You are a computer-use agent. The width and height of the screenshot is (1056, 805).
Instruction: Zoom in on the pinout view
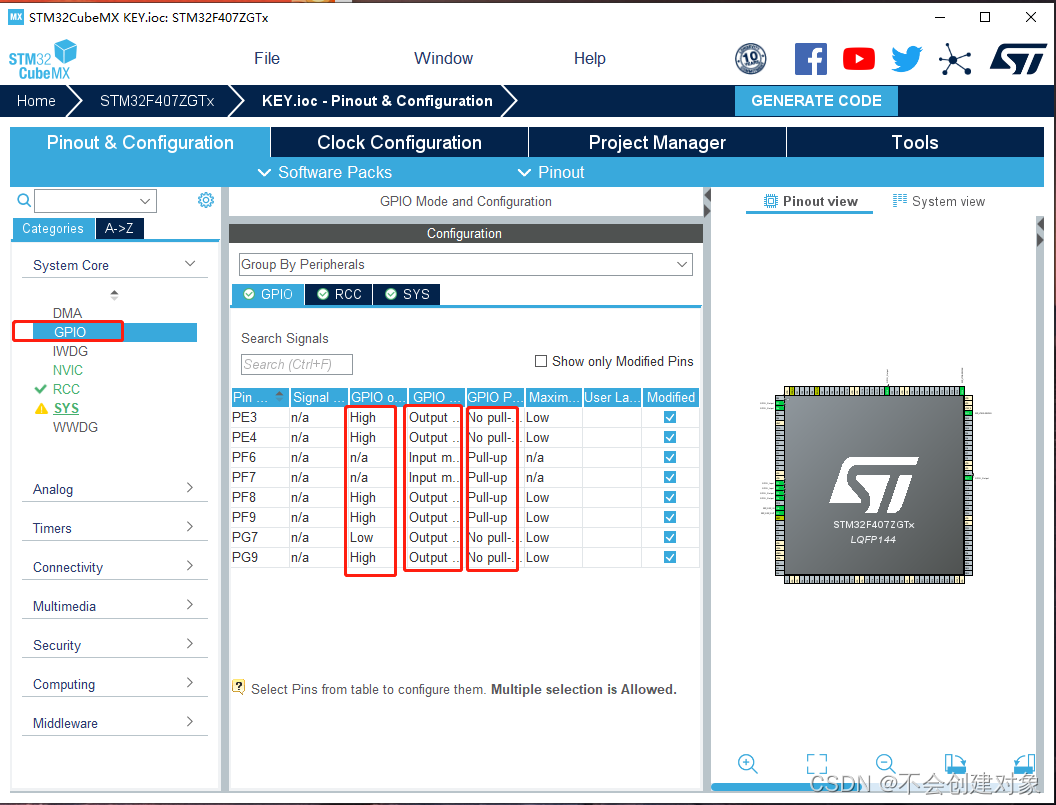(x=748, y=763)
